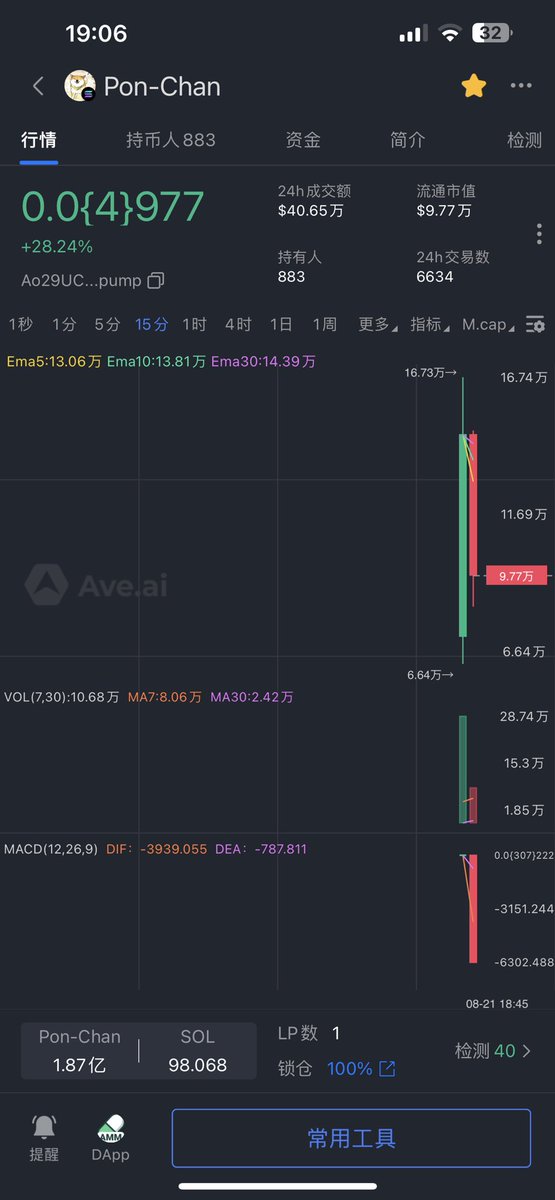Copy contract address Ao29UC...pump icon

[155, 281]
